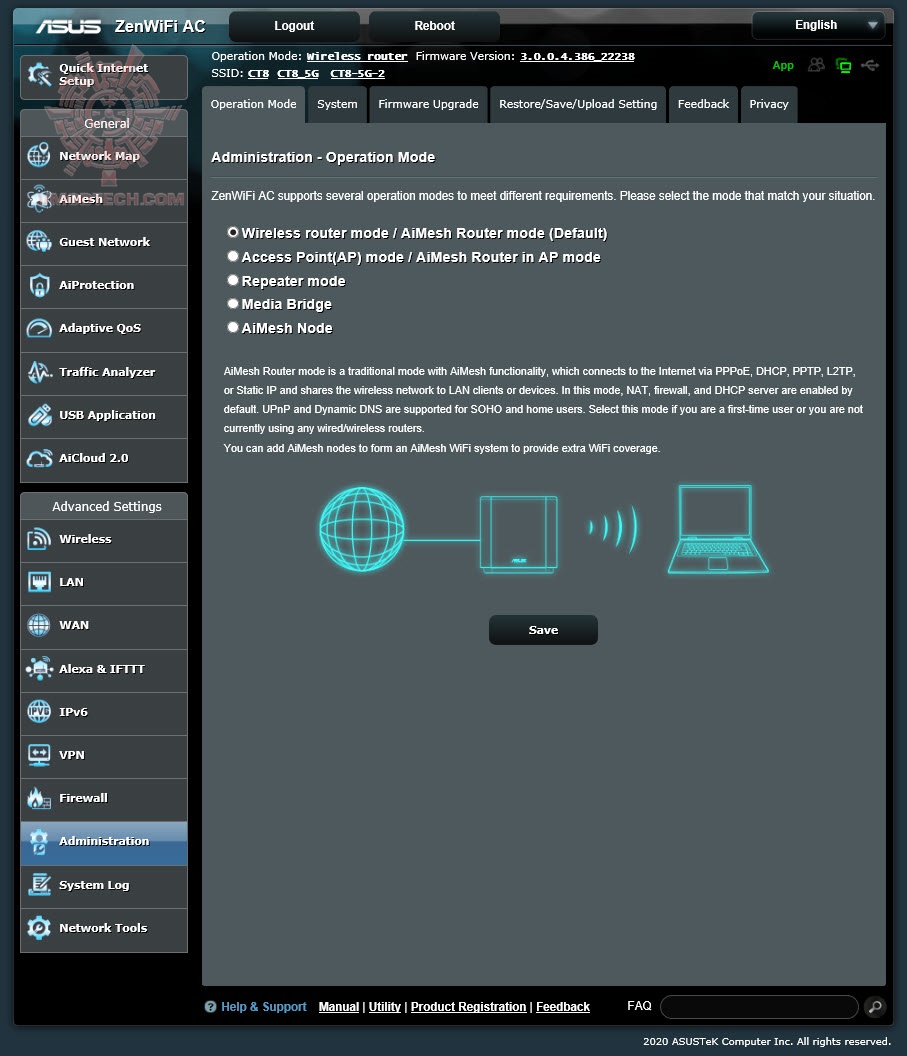The image size is (907, 1056).
Task: Click the Guest Network icon
Action: pyautogui.click(x=39, y=242)
